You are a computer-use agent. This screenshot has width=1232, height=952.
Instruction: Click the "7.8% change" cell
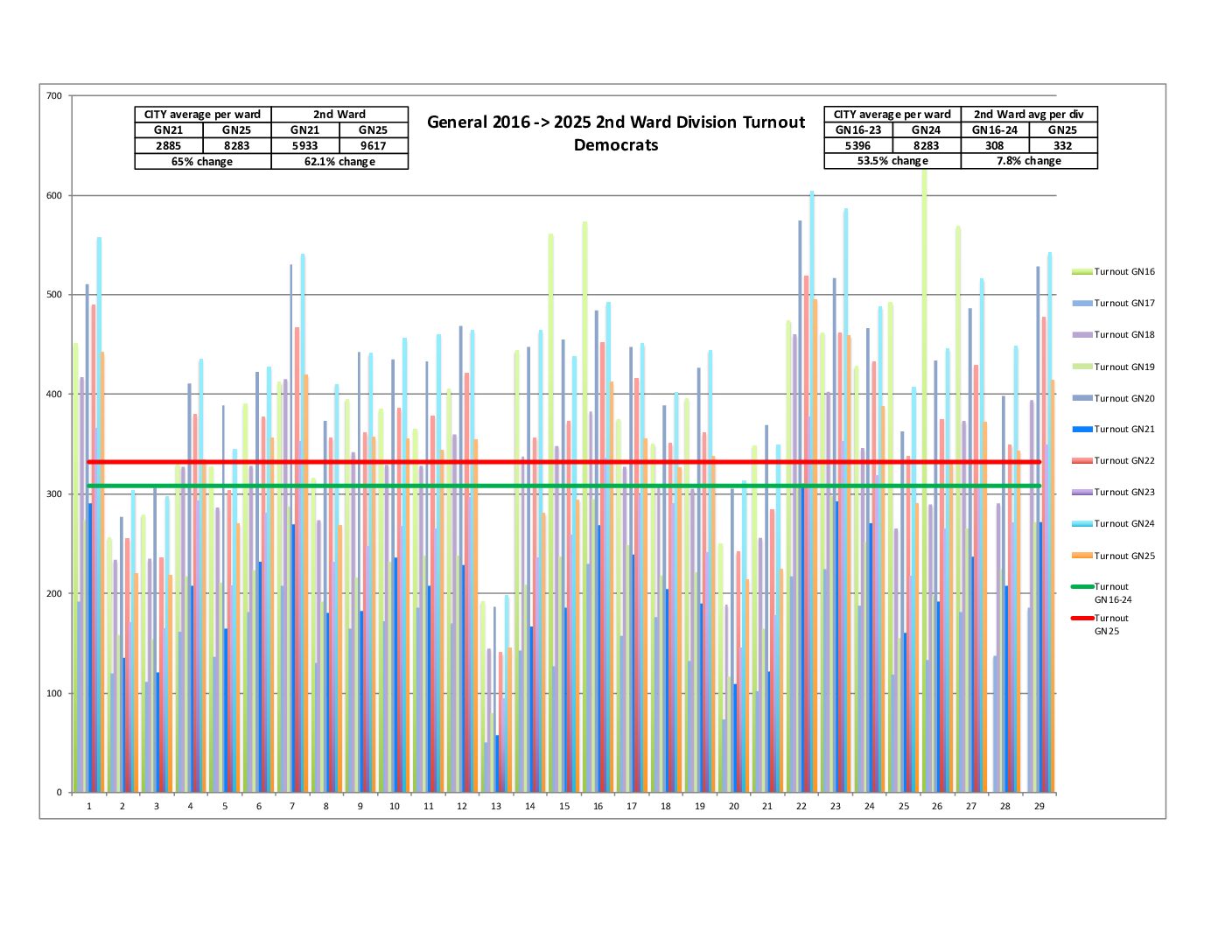(x=1029, y=161)
